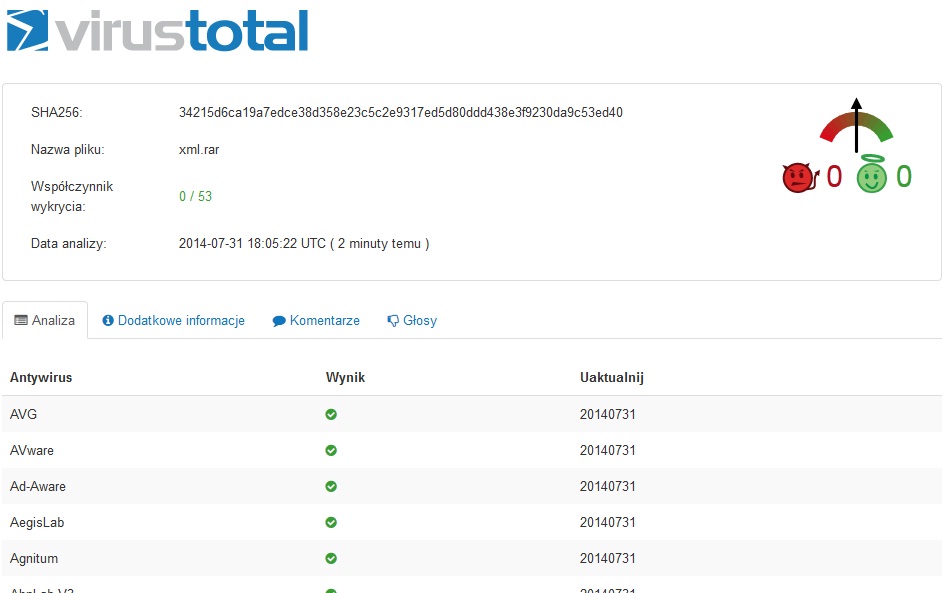Click the red devil malicious vote icon

point(800,177)
